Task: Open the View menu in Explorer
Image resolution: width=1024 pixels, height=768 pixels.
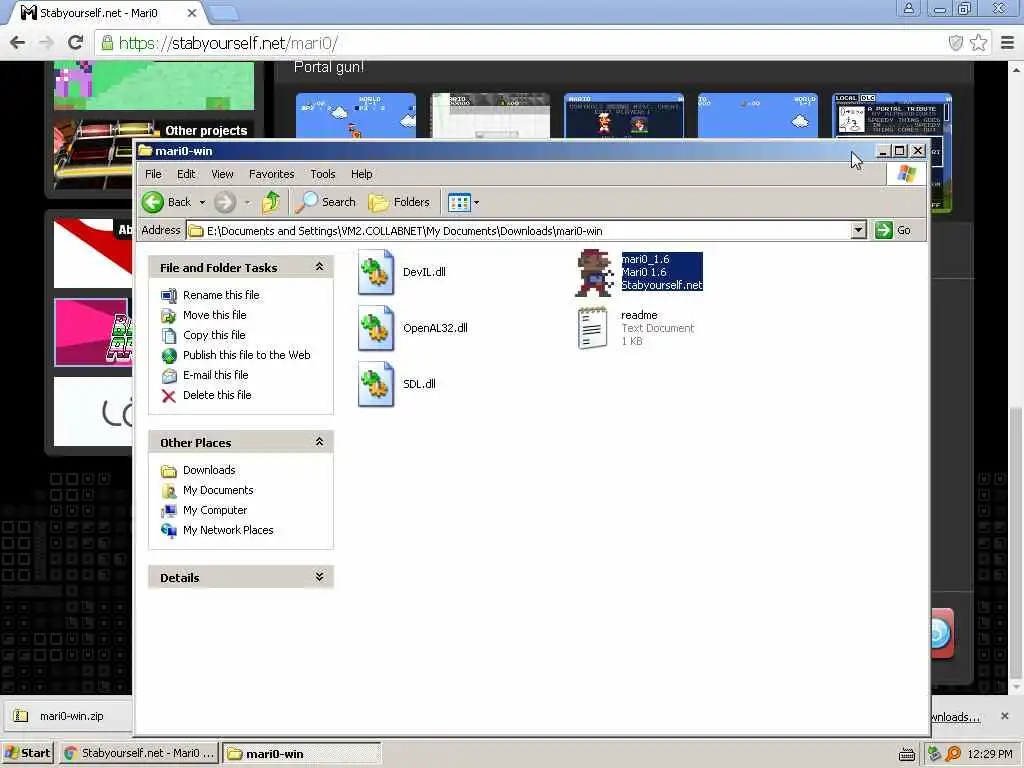Action: (x=222, y=174)
